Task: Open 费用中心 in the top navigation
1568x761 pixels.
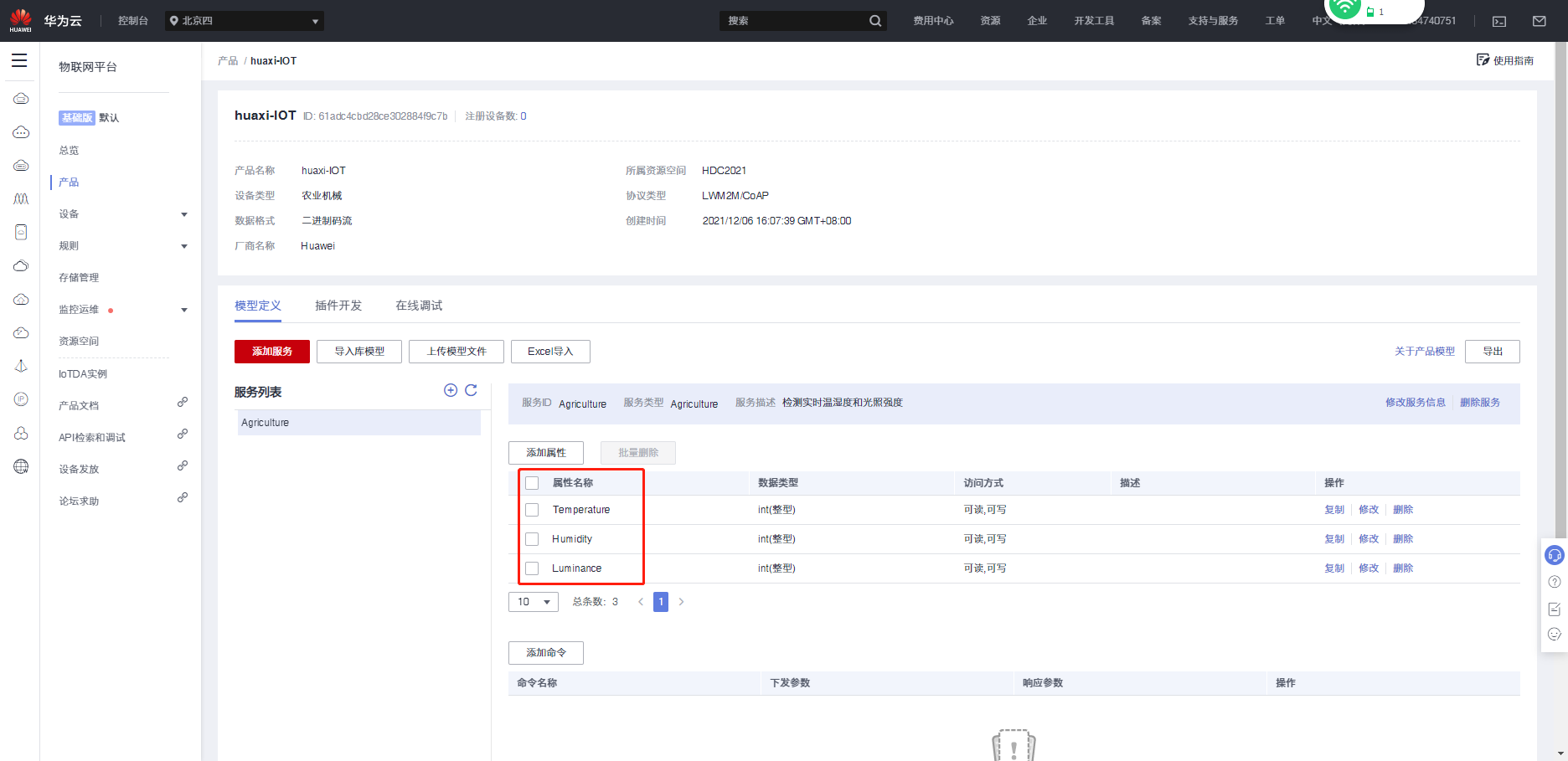Action: 933,21
